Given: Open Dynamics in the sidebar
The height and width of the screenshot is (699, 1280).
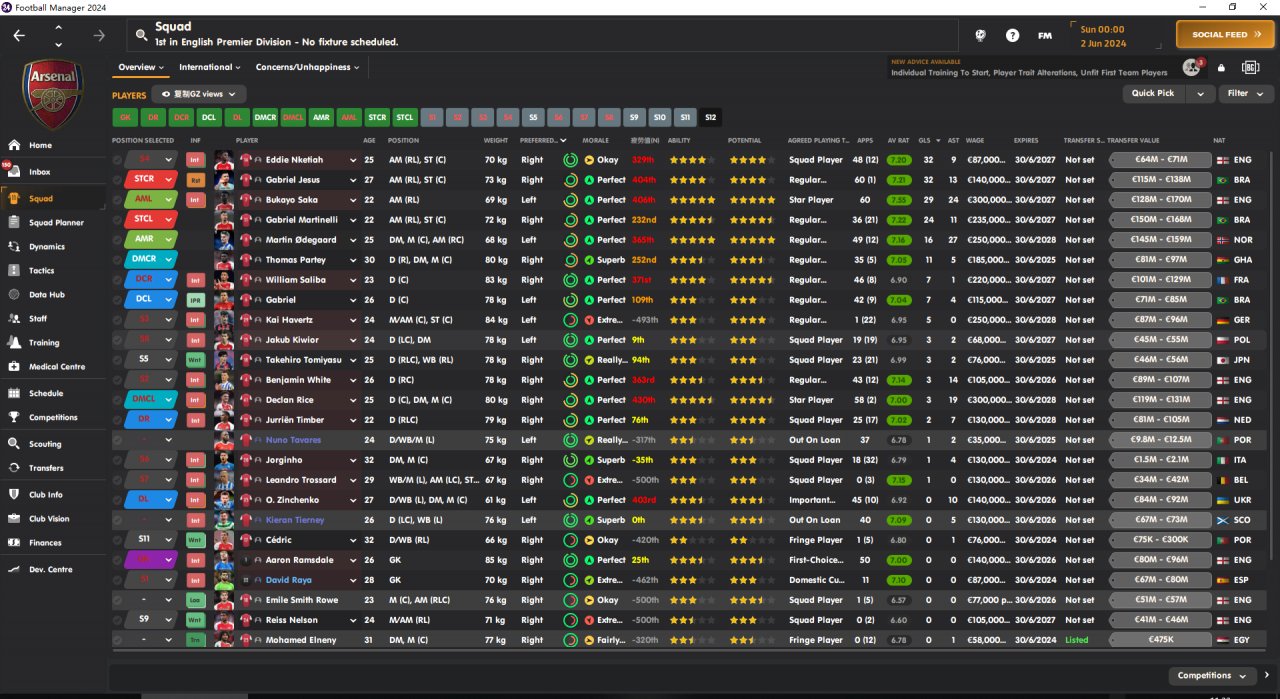Looking at the screenshot, I should click(x=55, y=246).
